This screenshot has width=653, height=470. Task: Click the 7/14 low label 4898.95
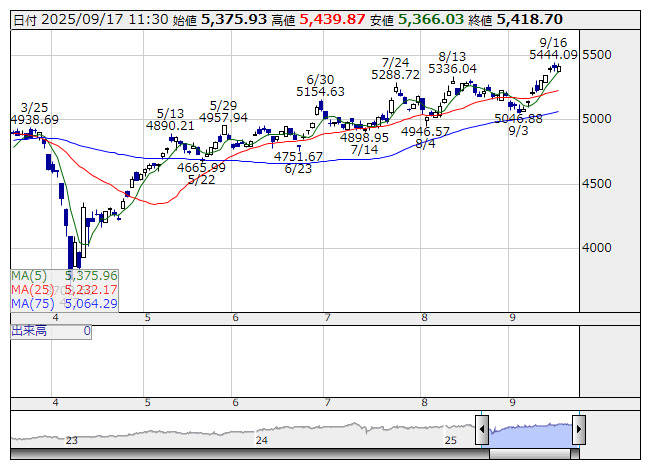364,137
